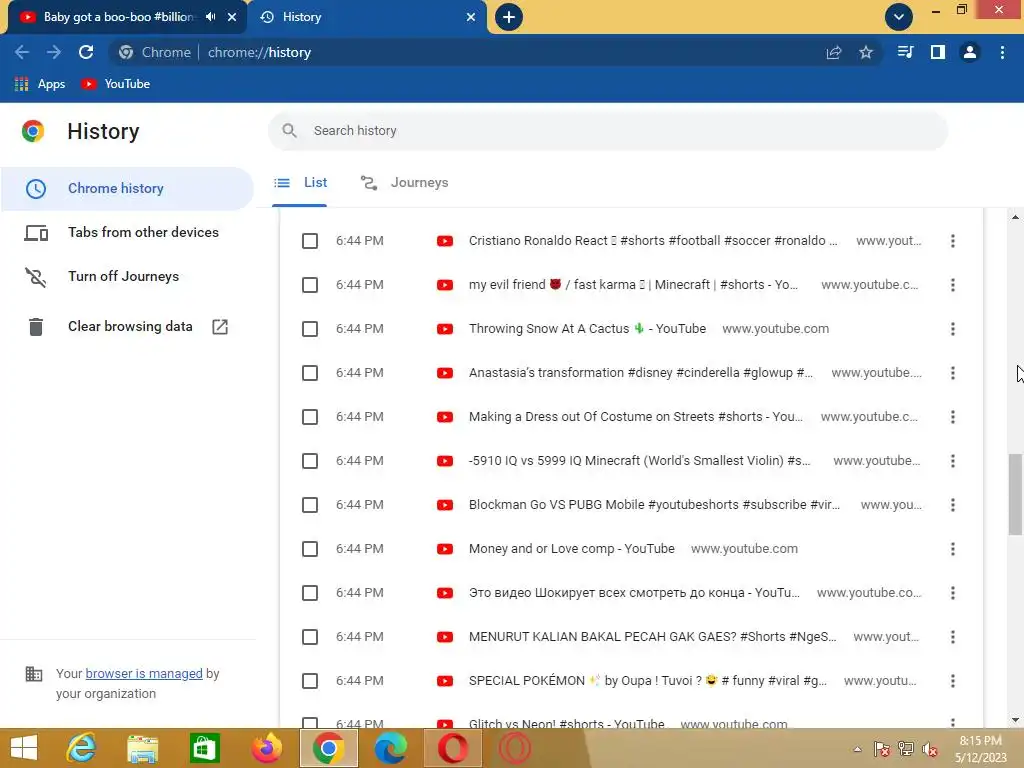Open the network status tray icon

[x=906, y=749]
